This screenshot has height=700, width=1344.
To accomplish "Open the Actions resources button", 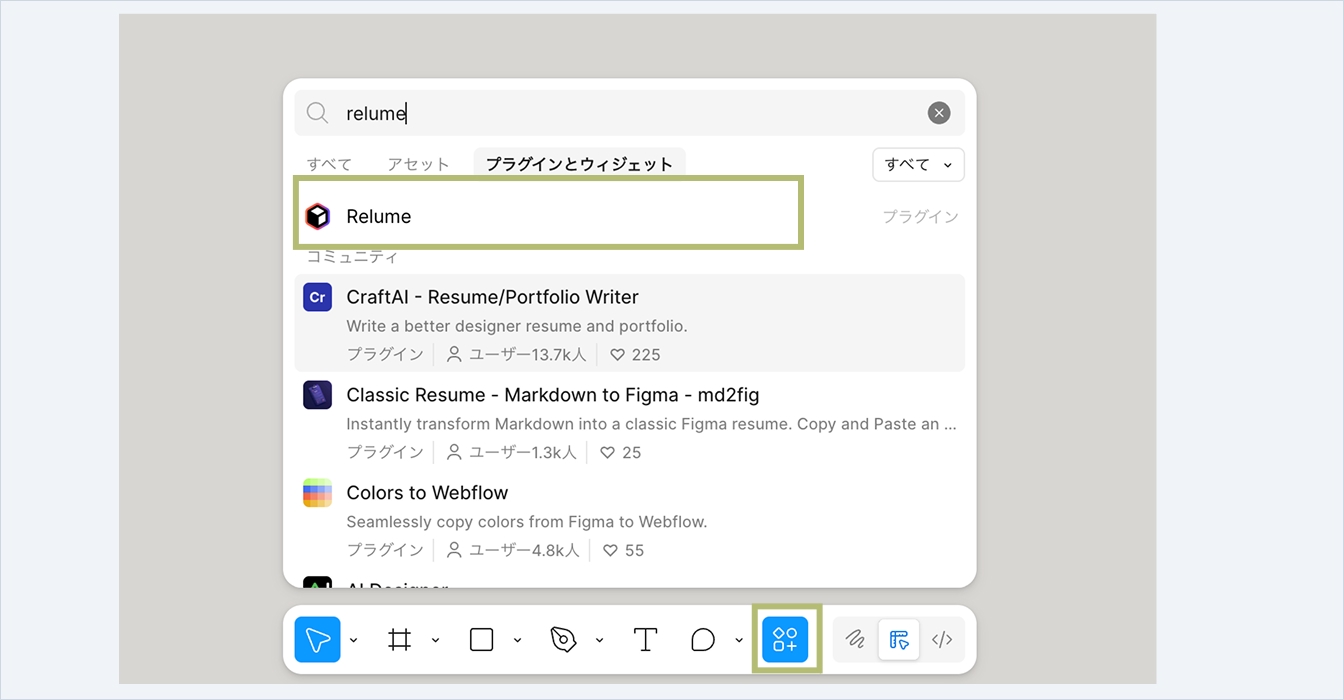I will click(x=785, y=640).
